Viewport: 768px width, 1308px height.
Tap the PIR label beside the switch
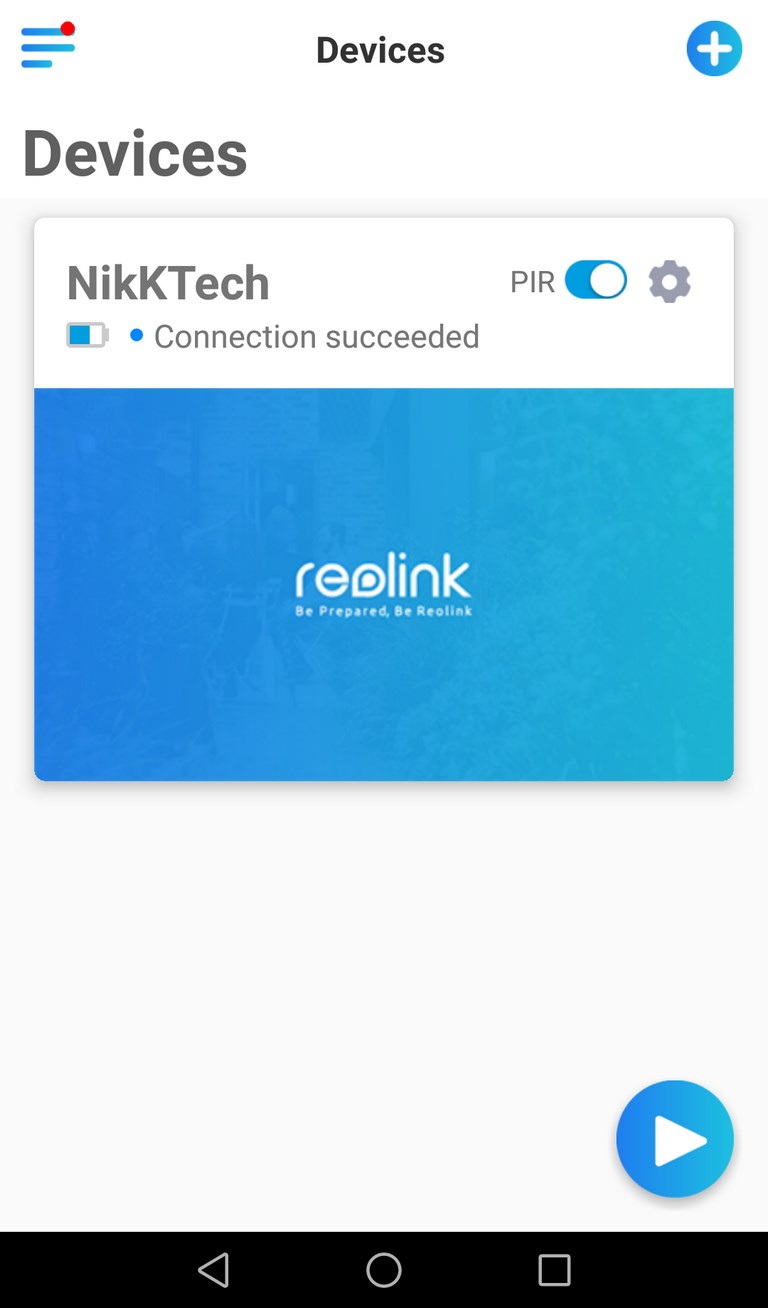(532, 282)
